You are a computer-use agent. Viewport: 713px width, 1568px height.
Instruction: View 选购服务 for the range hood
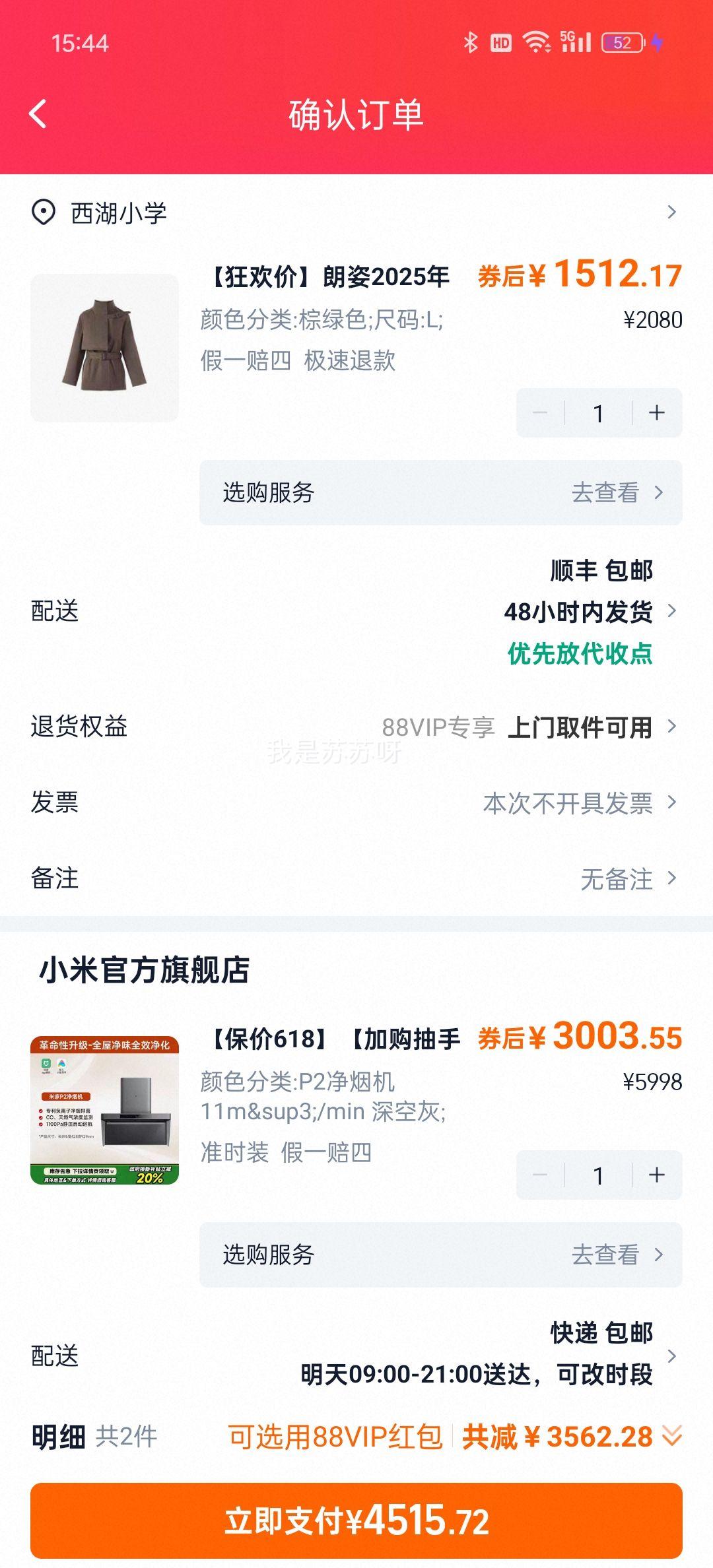point(441,1255)
